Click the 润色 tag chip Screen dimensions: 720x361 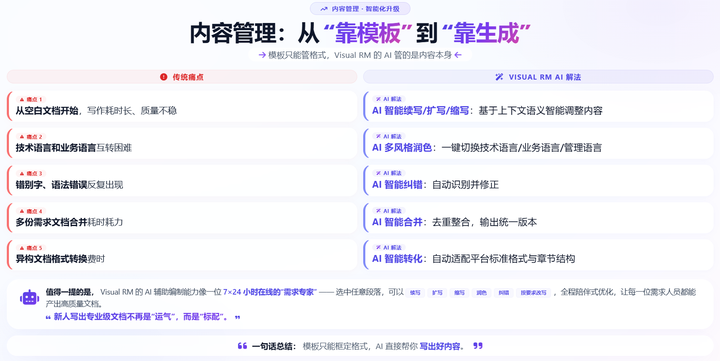(x=481, y=293)
